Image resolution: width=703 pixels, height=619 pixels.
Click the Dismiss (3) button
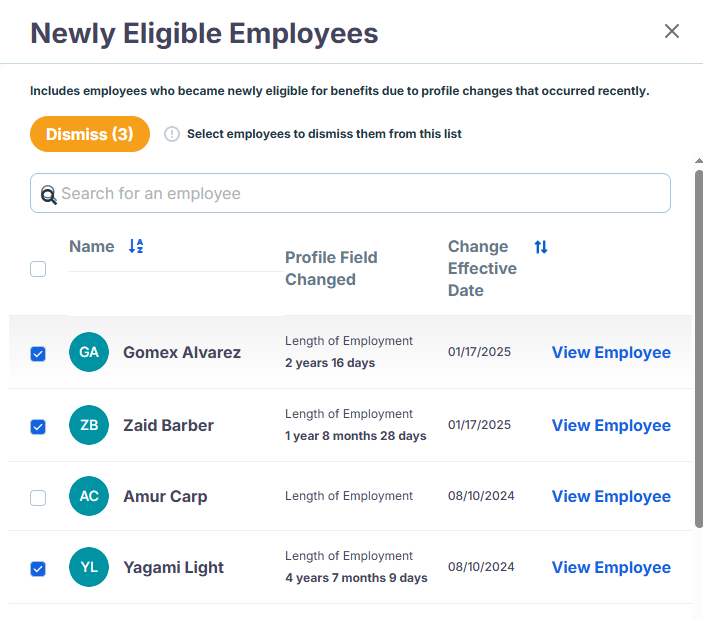click(x=90, y=134)
